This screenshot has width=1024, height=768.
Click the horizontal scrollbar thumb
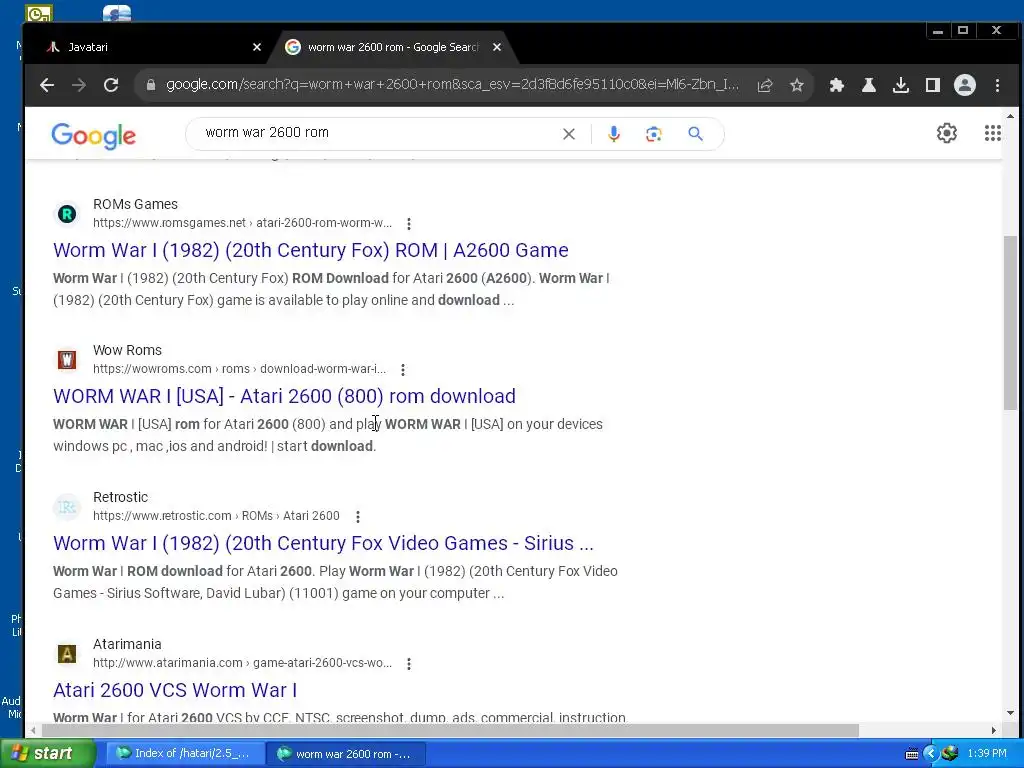pyautogui.click(x=451, y=730)
